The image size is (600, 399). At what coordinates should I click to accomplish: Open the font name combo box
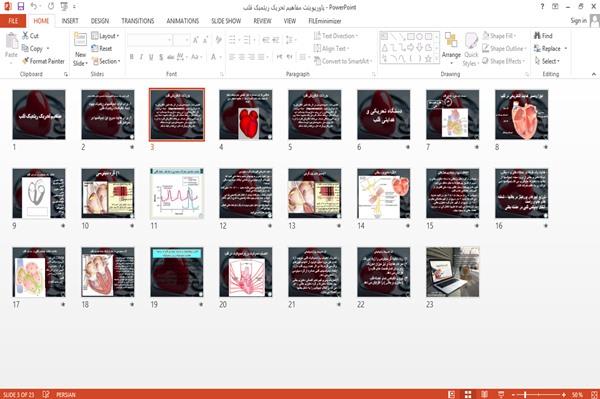[x=149, y=40]
